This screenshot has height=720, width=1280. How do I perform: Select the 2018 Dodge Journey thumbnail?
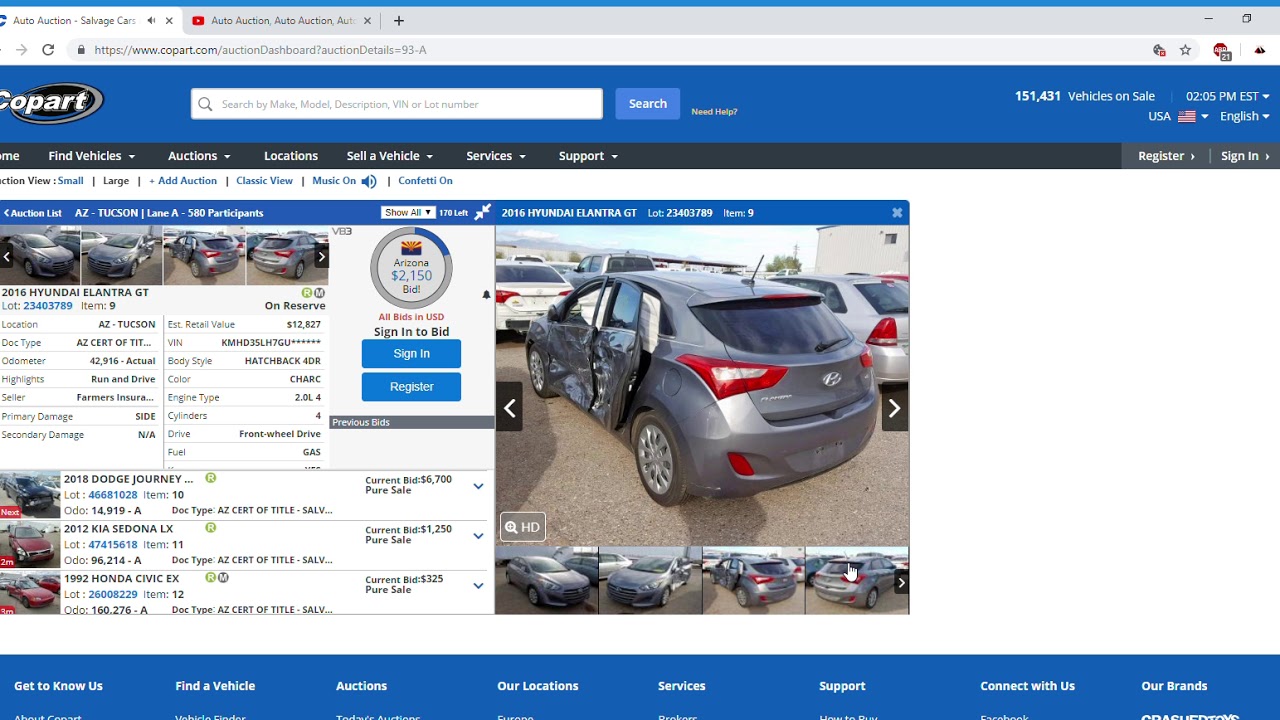tap(30, 494)
